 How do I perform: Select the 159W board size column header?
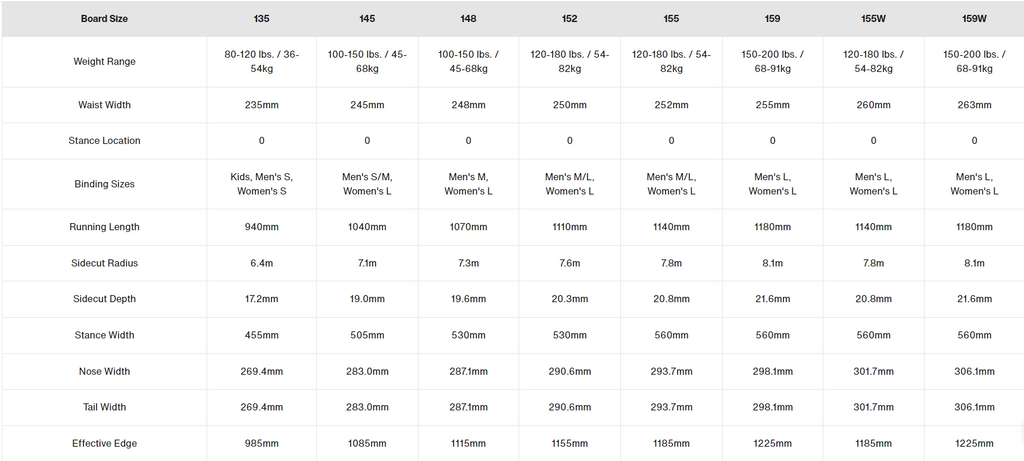[x=974, y=19]
